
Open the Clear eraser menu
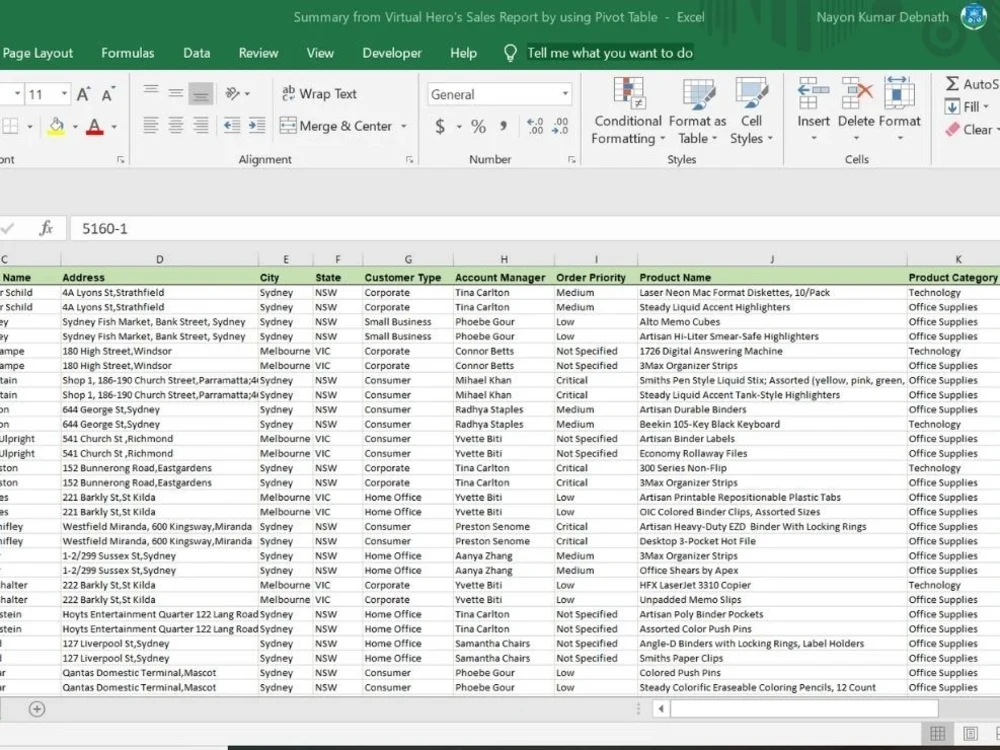pyautogui.click(x=971, y=129)
